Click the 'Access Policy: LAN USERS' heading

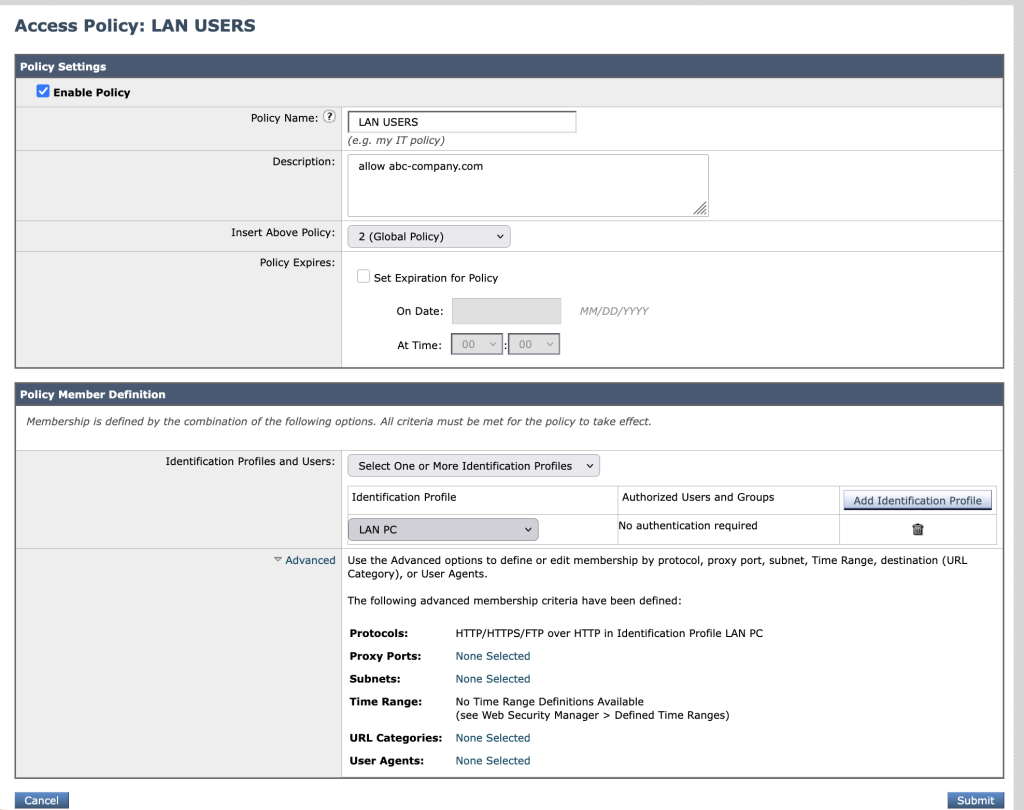point(135,25)
